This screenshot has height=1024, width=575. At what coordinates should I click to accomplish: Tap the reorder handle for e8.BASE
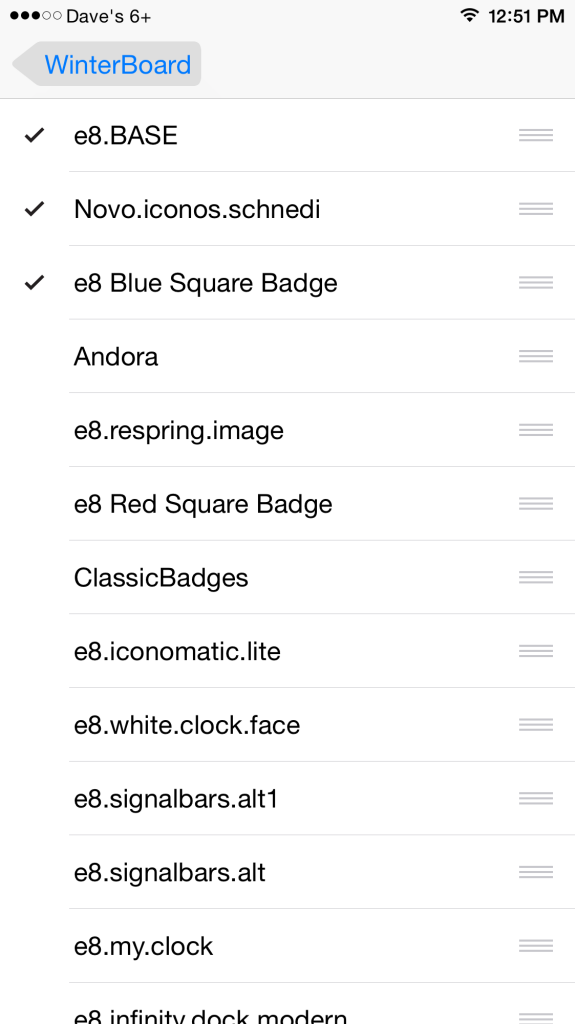click(536, 135)
